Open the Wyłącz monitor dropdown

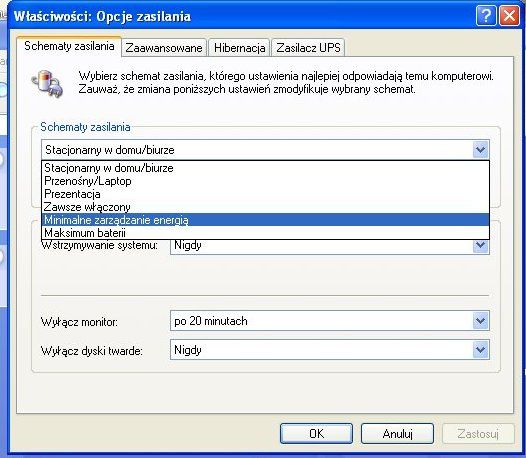481,321
